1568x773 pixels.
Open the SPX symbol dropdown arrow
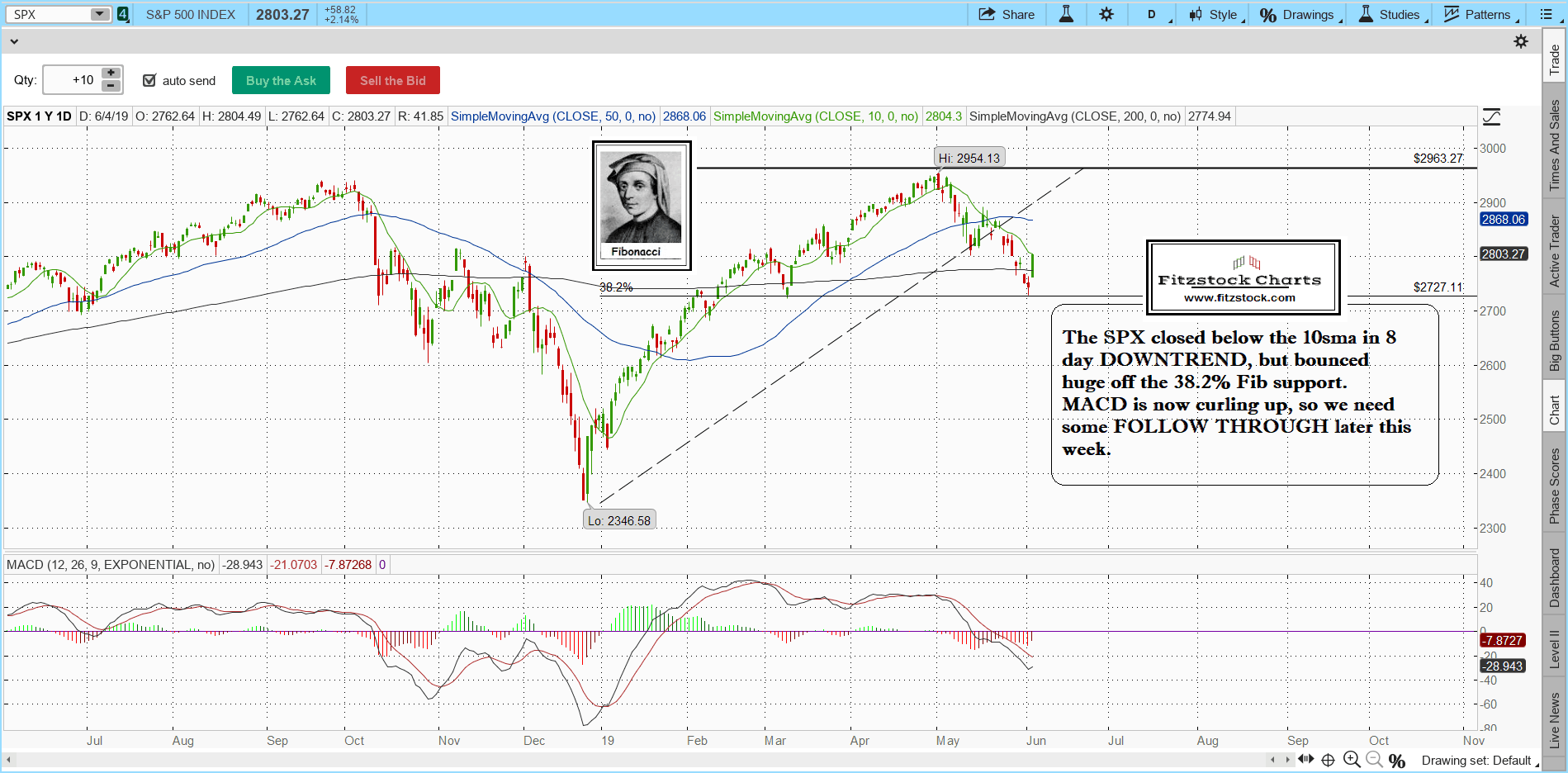click(x=99, y=14)
